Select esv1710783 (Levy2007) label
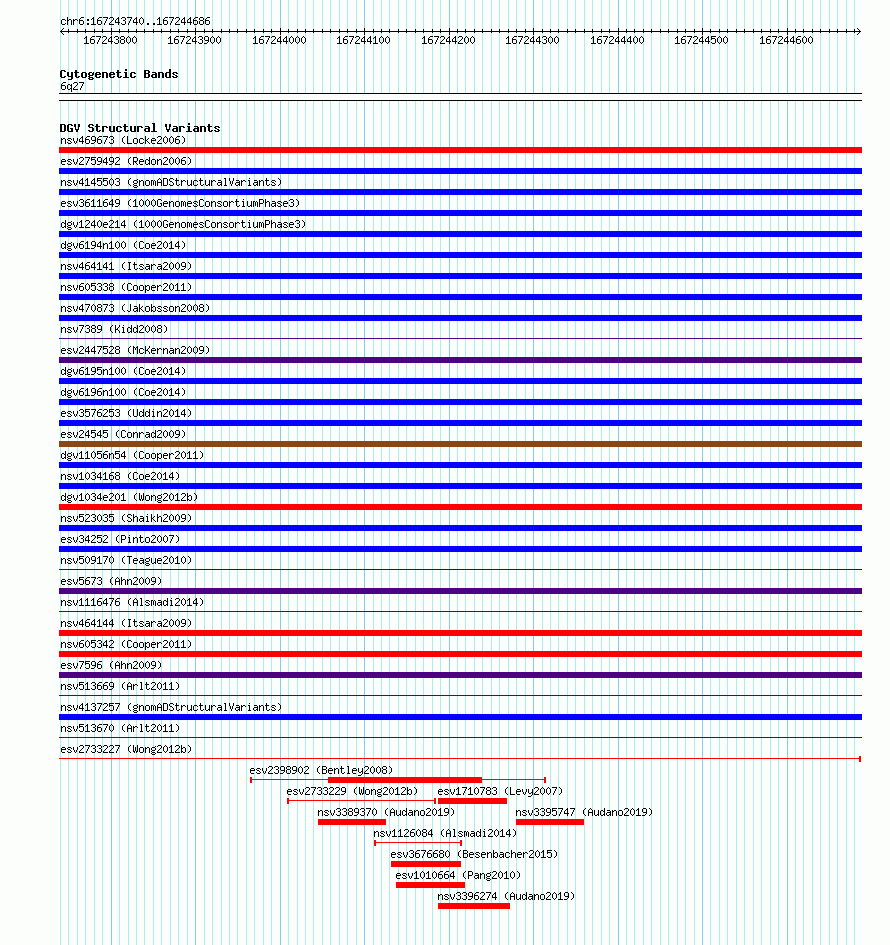 (x=500, y=791)
